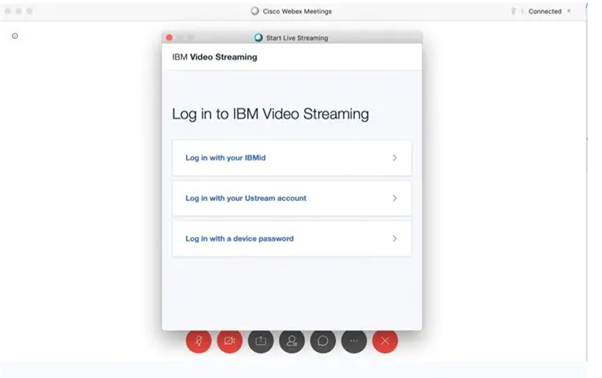Screen dimensions: 602x378
Task: Click Log in with a device password
Action: click(292, 239)
